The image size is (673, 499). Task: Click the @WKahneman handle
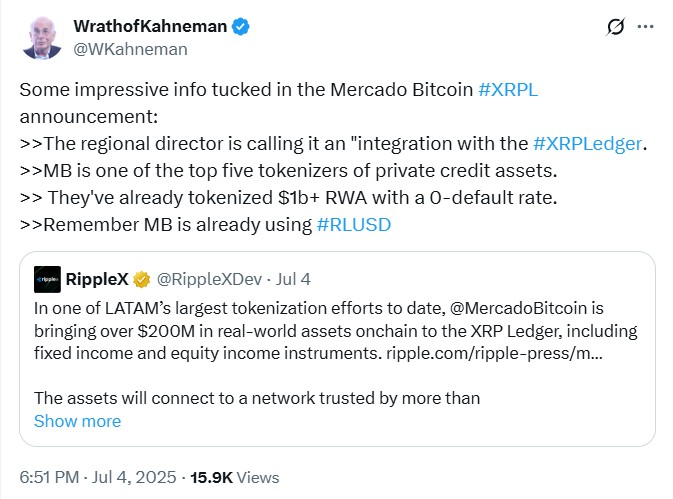(130, 49)
